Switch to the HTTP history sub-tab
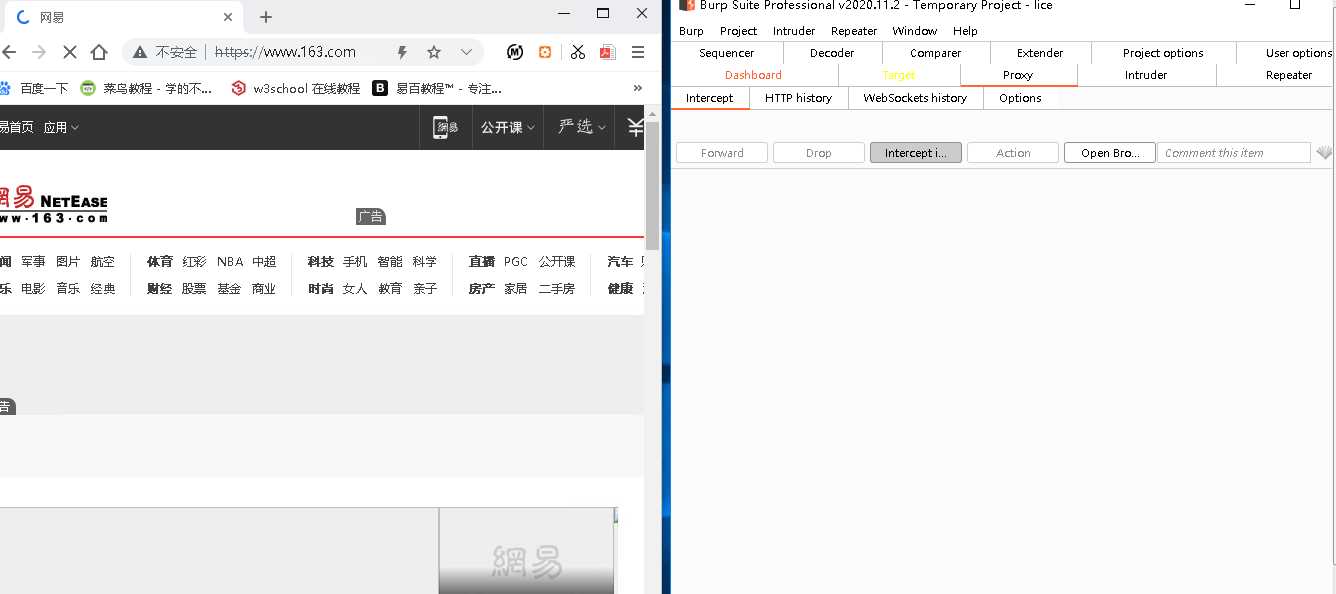The width and height of the screenshot is (1336, 594). [798, 98]
